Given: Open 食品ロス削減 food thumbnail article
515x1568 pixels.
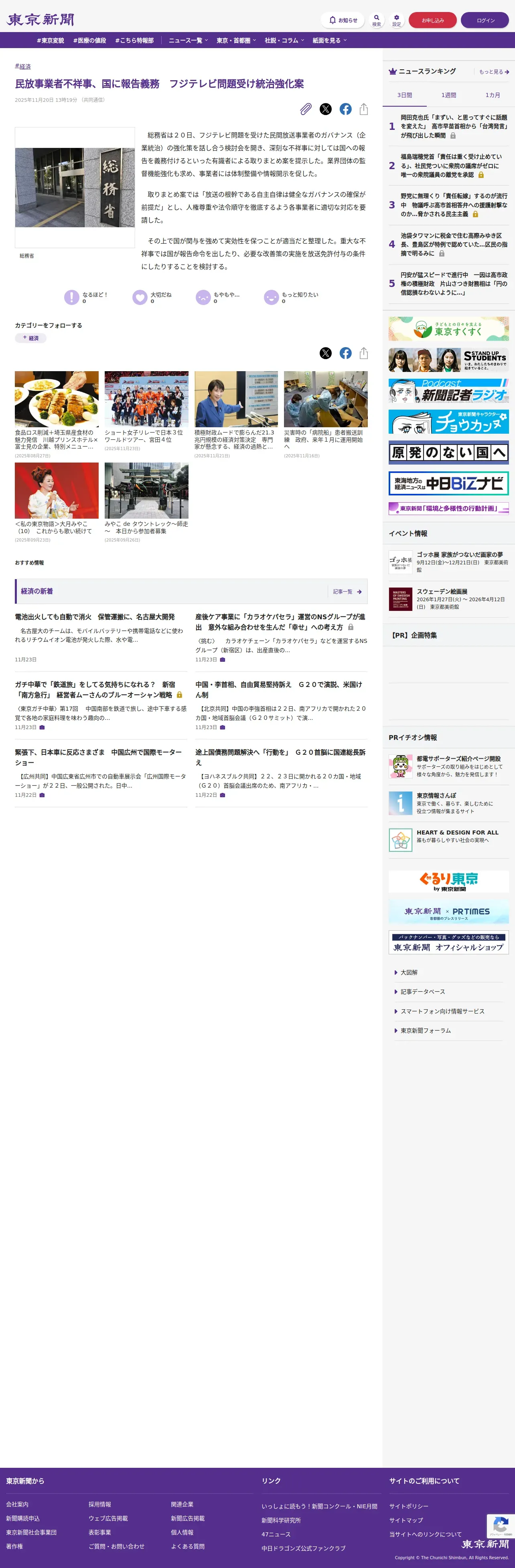Looking at the screenshot, I should tap(57, 399).
